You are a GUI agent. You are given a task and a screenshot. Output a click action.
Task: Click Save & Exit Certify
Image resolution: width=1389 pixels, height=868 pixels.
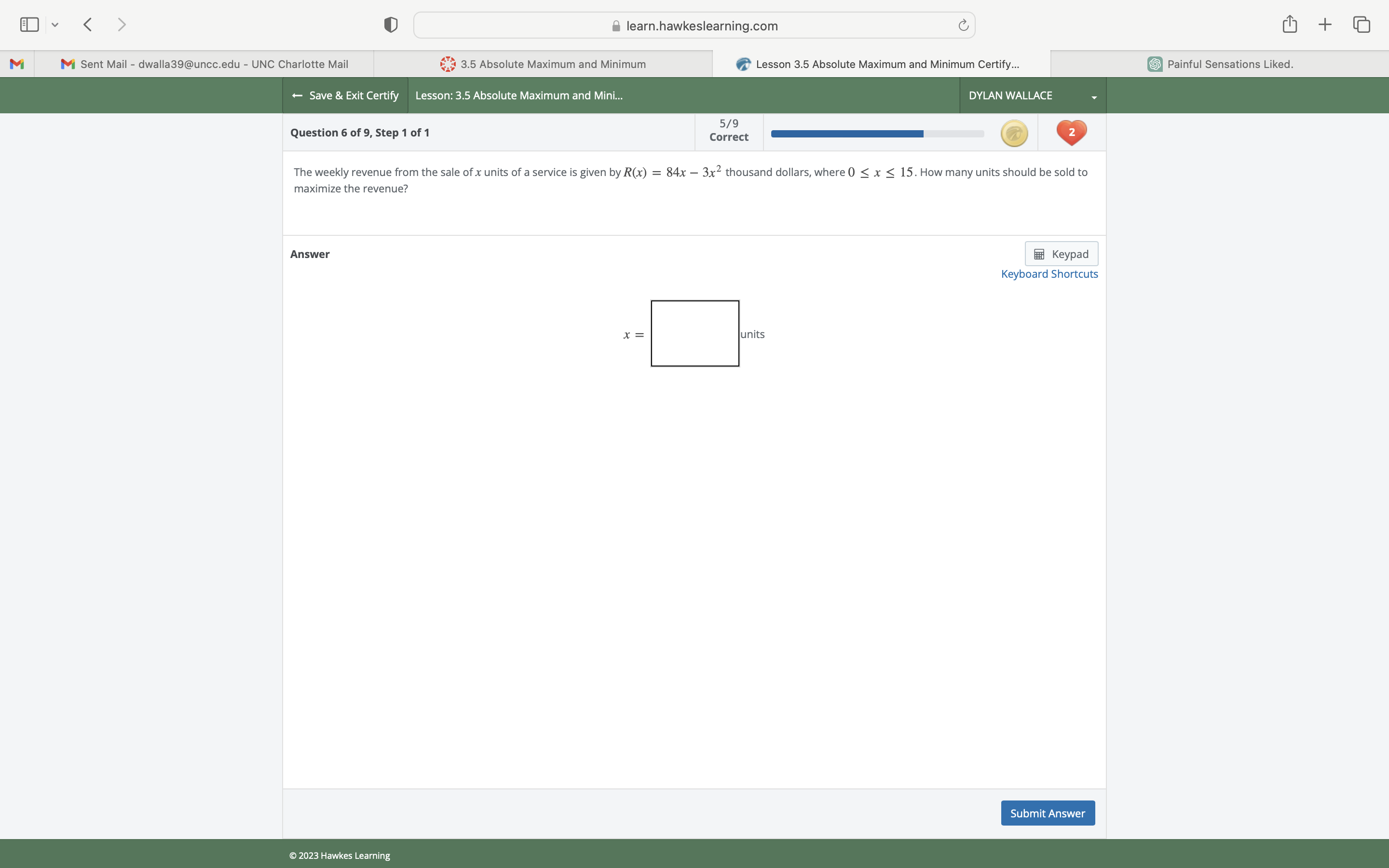[345, 95]
